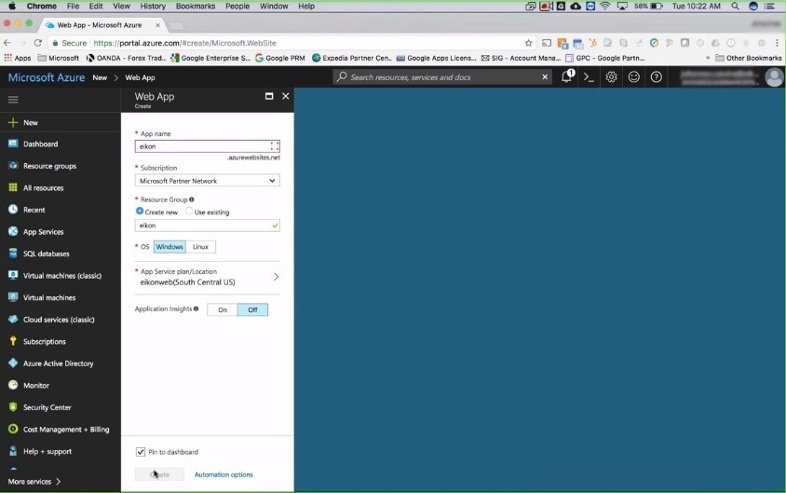
Task: Open Other Bookmarks folder
Action: 748,58
